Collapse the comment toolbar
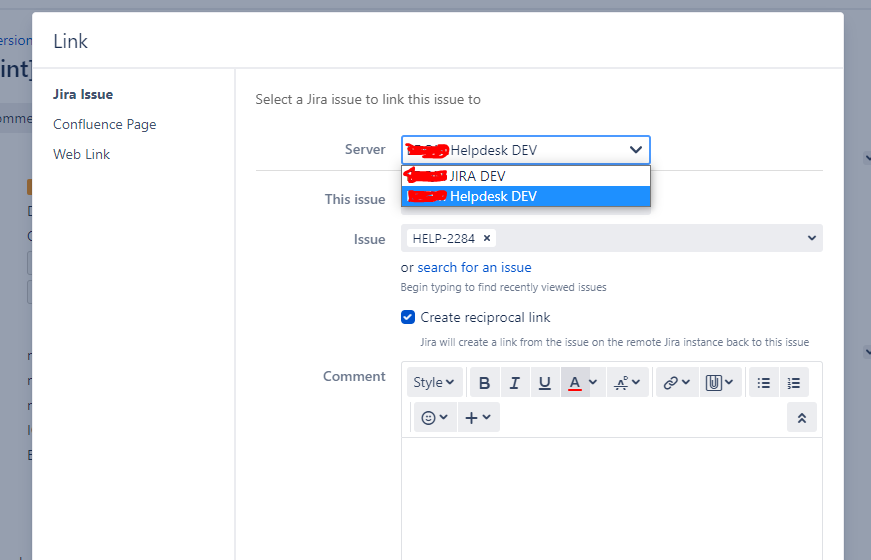Screen dimensions: 871x560 [802, 417]
